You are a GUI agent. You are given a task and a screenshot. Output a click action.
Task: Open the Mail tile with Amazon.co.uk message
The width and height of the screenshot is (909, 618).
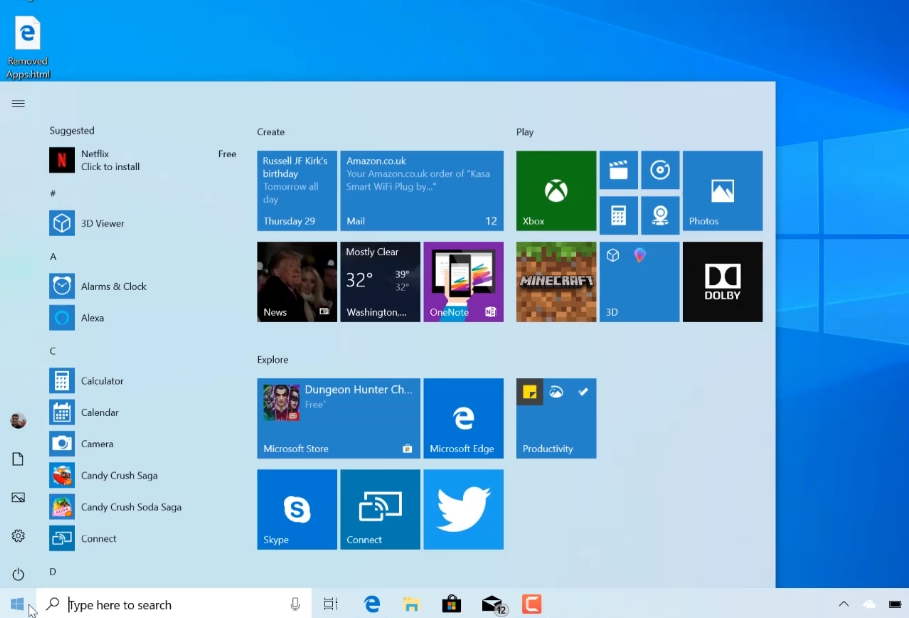(421, 191)
